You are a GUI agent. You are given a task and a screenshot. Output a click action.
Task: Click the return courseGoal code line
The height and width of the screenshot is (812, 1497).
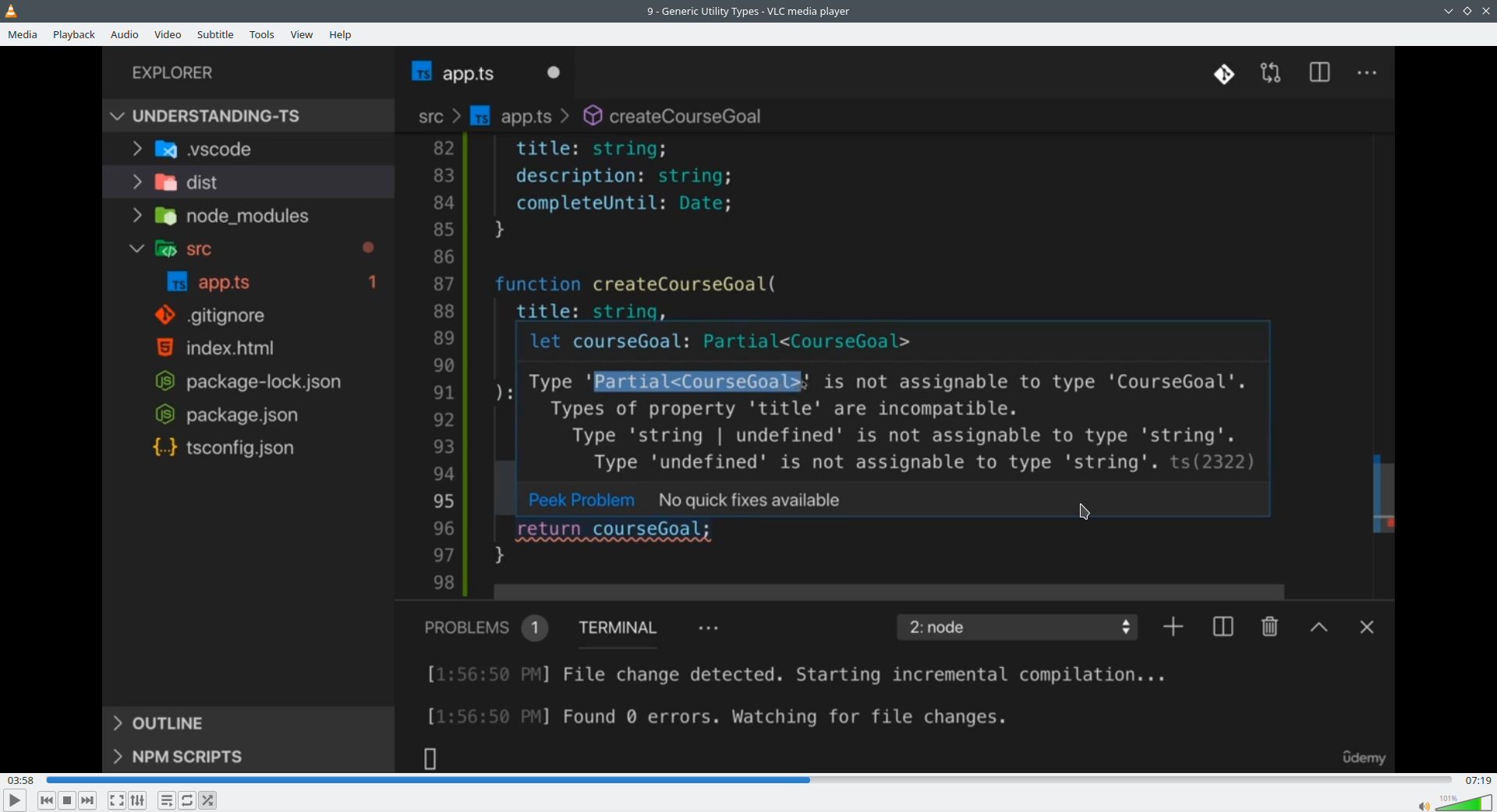614,530
